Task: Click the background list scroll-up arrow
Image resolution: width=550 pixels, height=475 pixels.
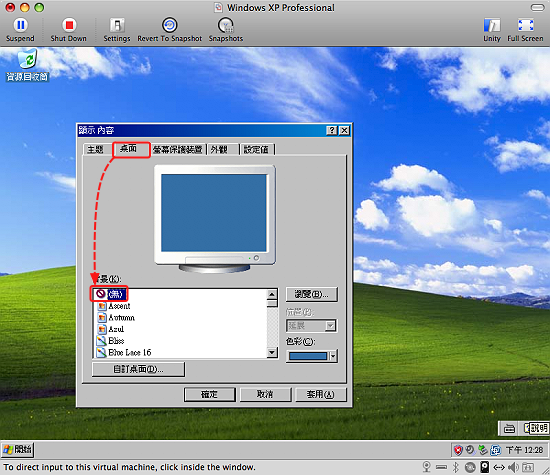Action: (x=272, y=294)
